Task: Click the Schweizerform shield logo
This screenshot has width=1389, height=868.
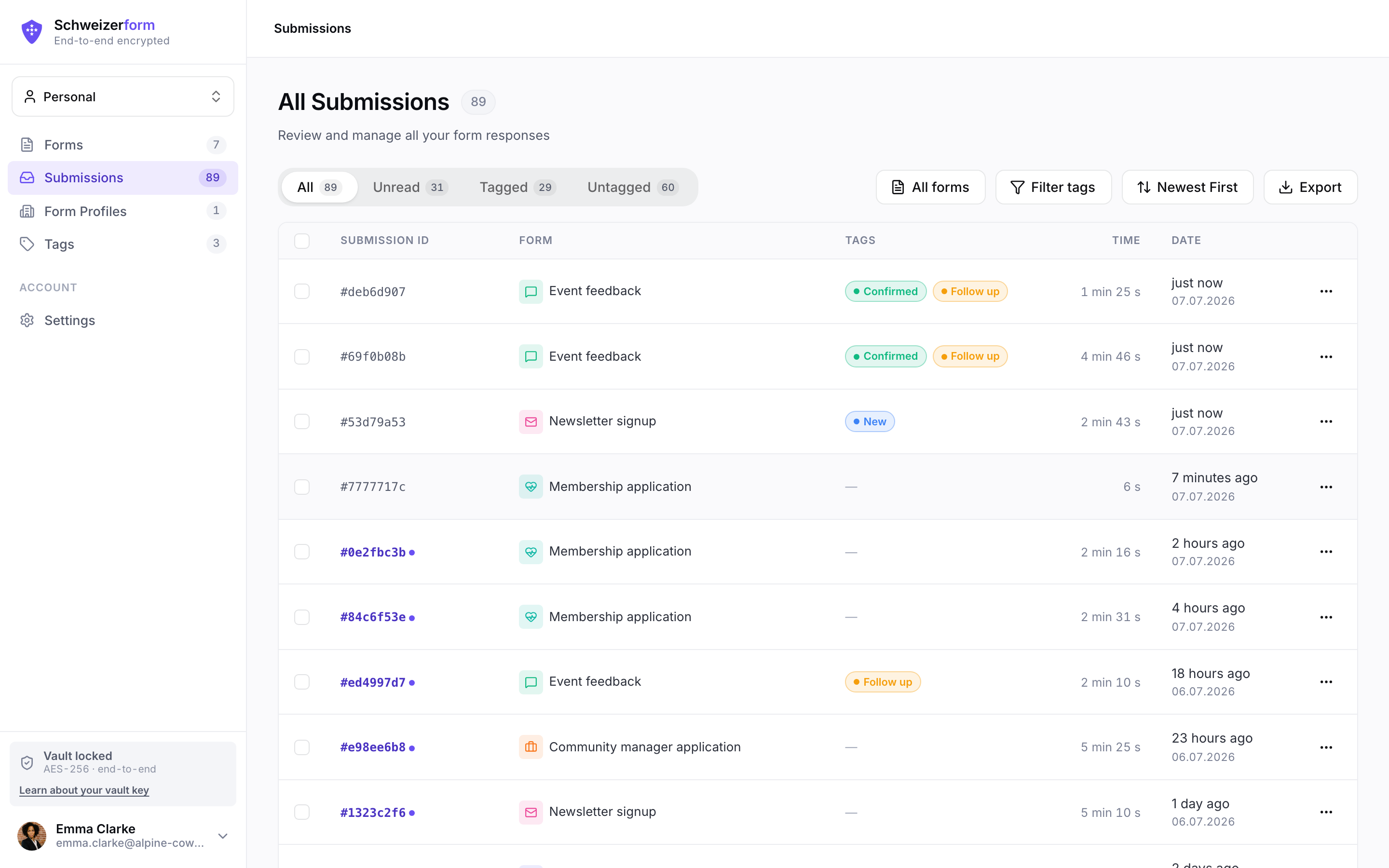Action: click(31, 31)
